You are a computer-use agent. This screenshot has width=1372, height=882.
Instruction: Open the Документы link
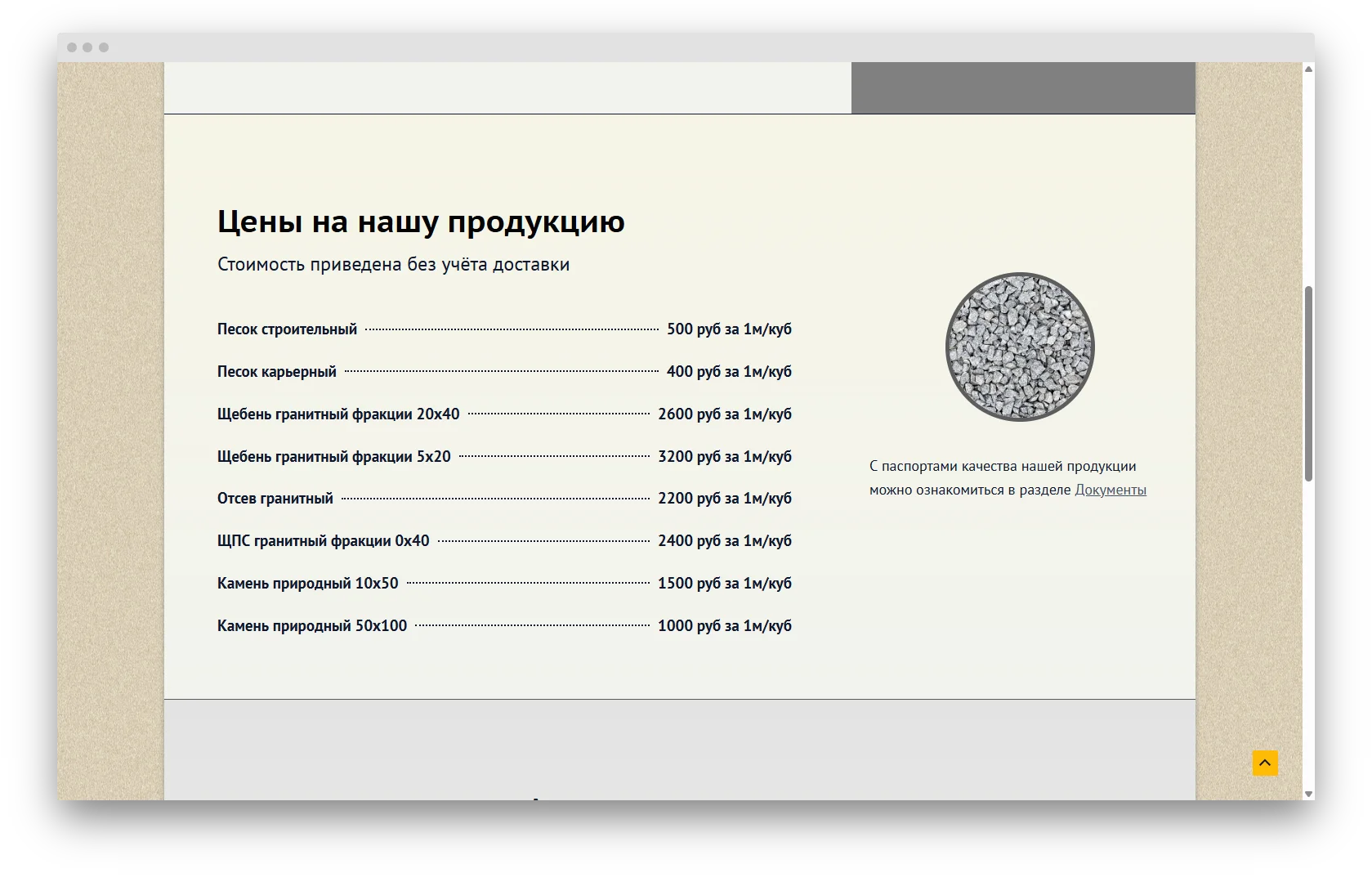tap(1110, 490)
